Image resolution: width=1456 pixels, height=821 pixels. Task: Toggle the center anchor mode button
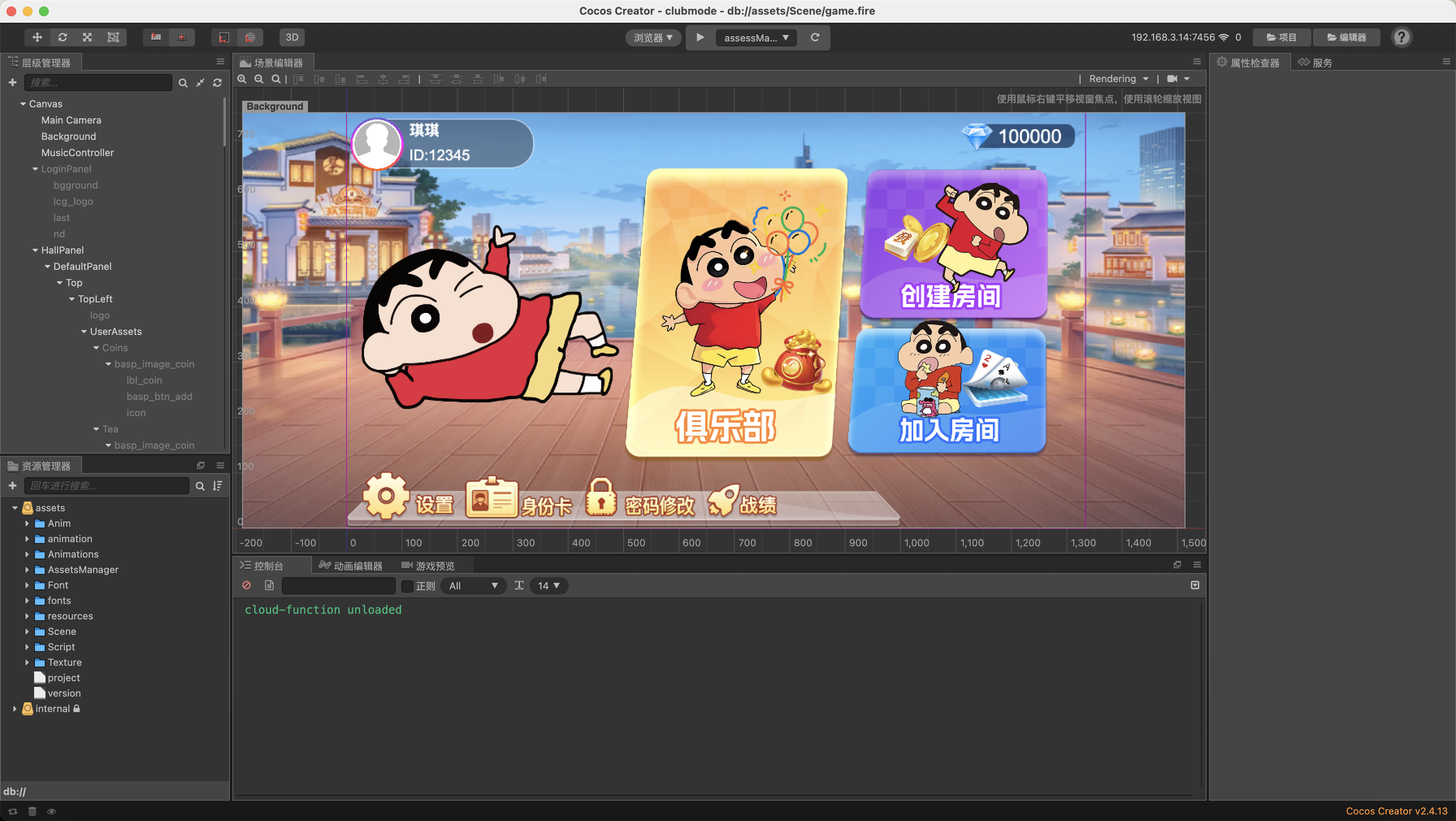(182, 37)
